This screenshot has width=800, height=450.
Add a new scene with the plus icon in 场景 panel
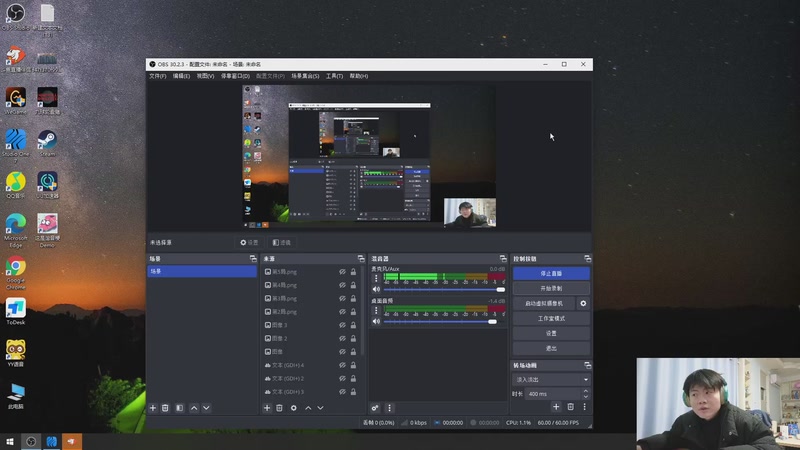(153, 408)
